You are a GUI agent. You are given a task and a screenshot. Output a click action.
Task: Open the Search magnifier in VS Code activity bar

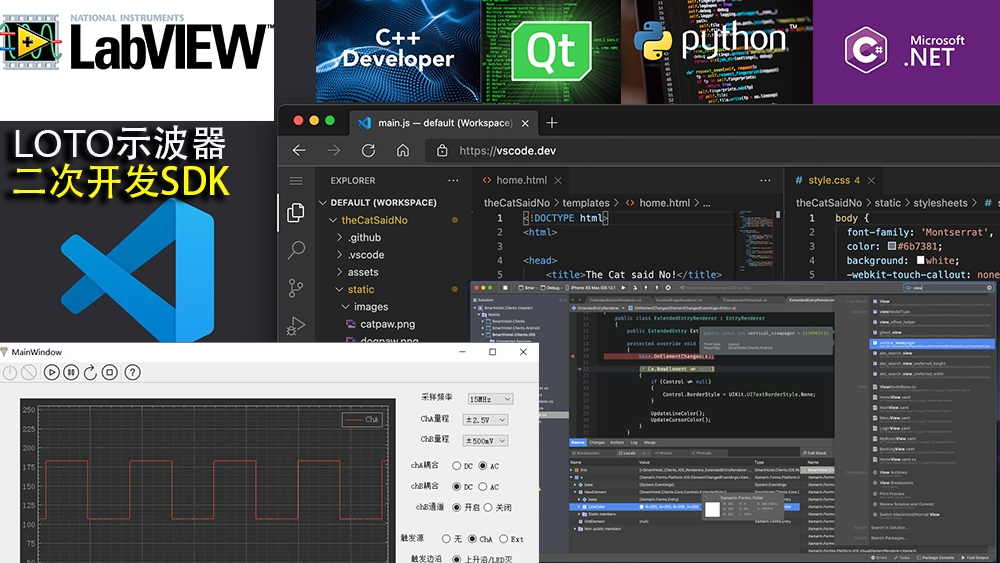pos(296,250)
